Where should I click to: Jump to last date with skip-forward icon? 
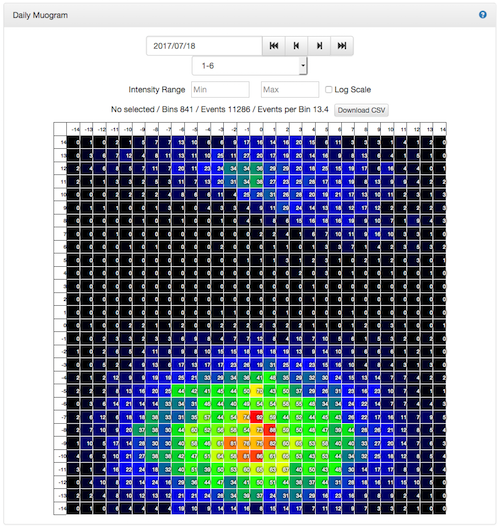pyautogui.click(x=342, y=46)
